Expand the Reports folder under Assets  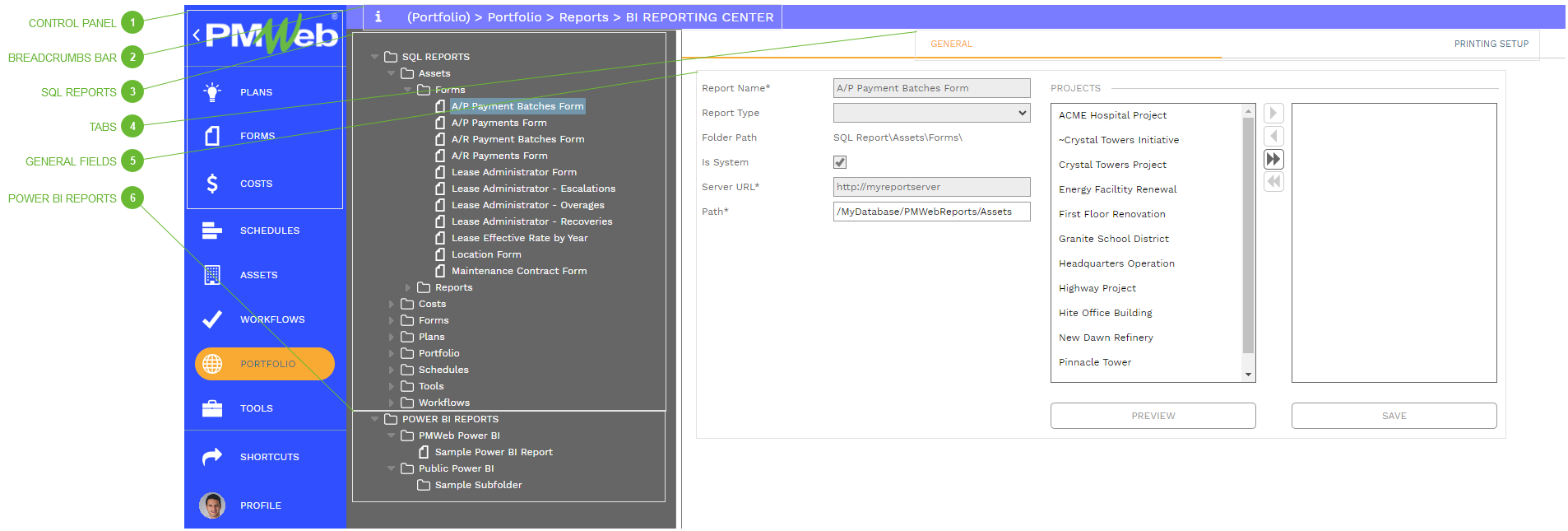point(407,287)
